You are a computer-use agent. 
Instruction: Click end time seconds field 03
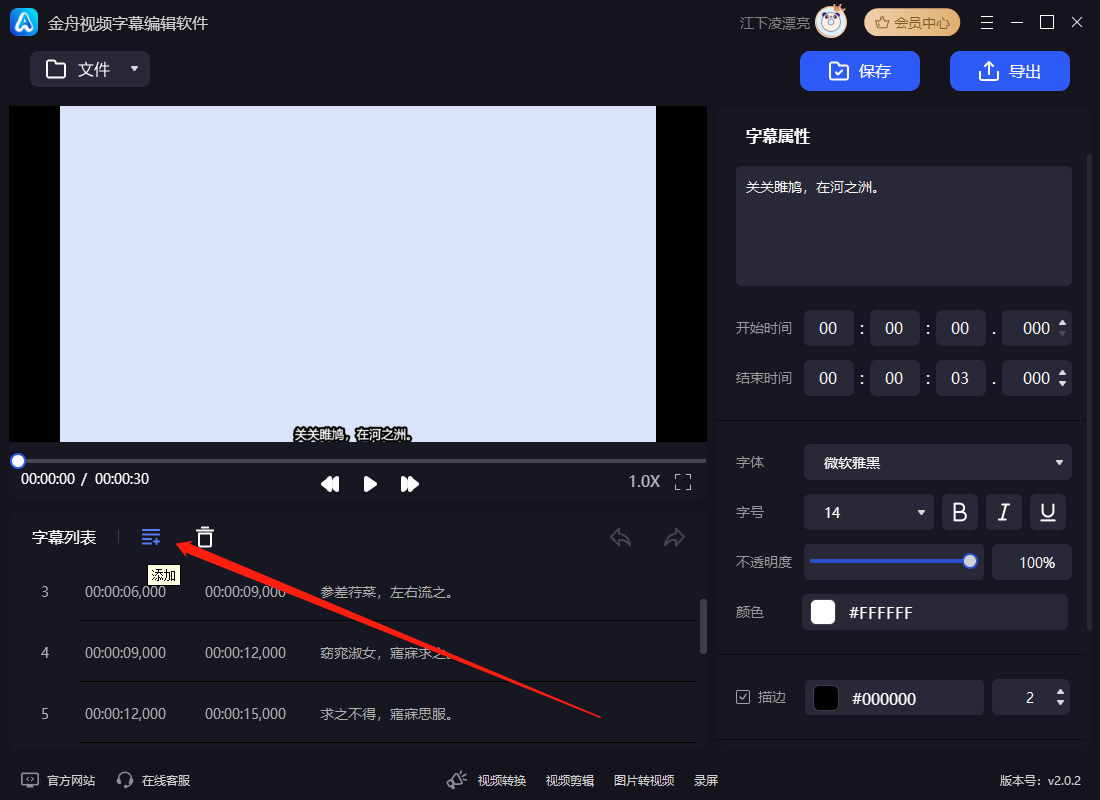(960, 378)
